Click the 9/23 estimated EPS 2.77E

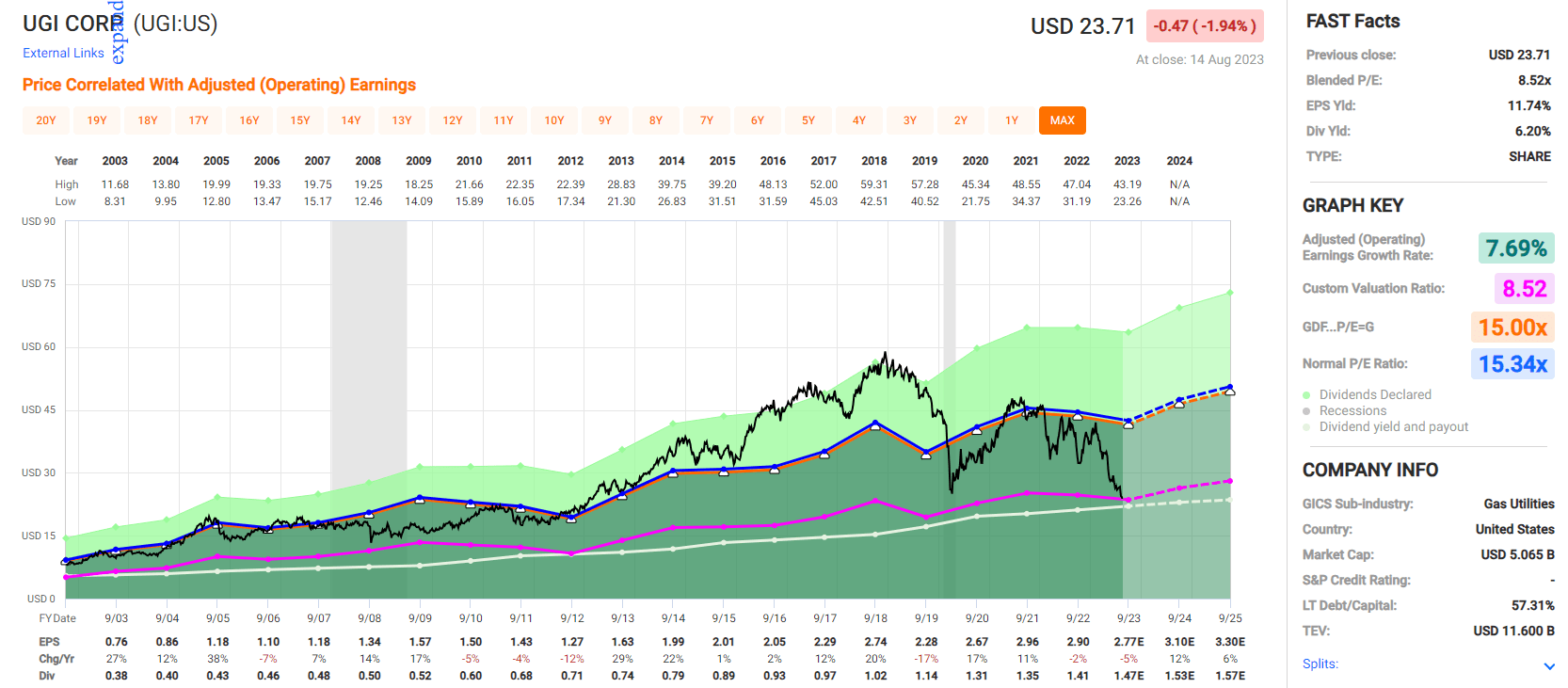(x=1128, y=642)
